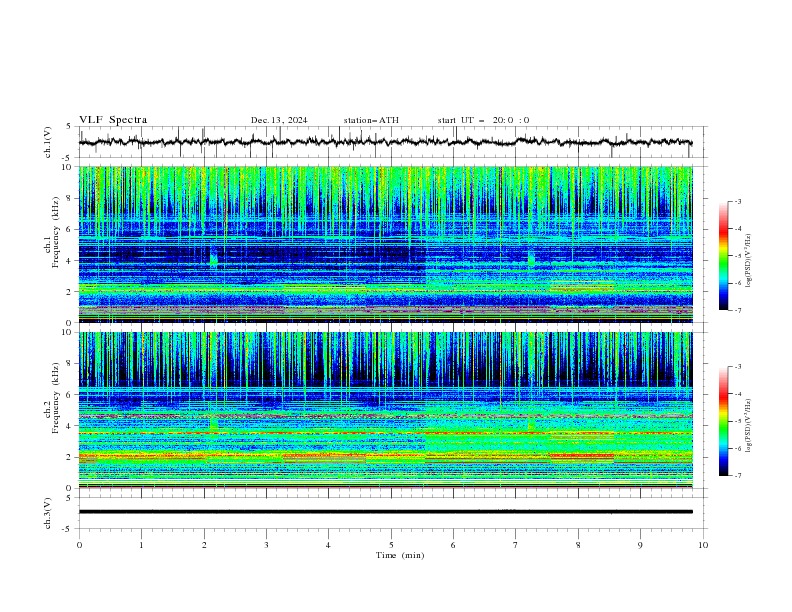
Task: Click the log(PSD) label beside ch.2 color bar
Action: pos(749,425)
